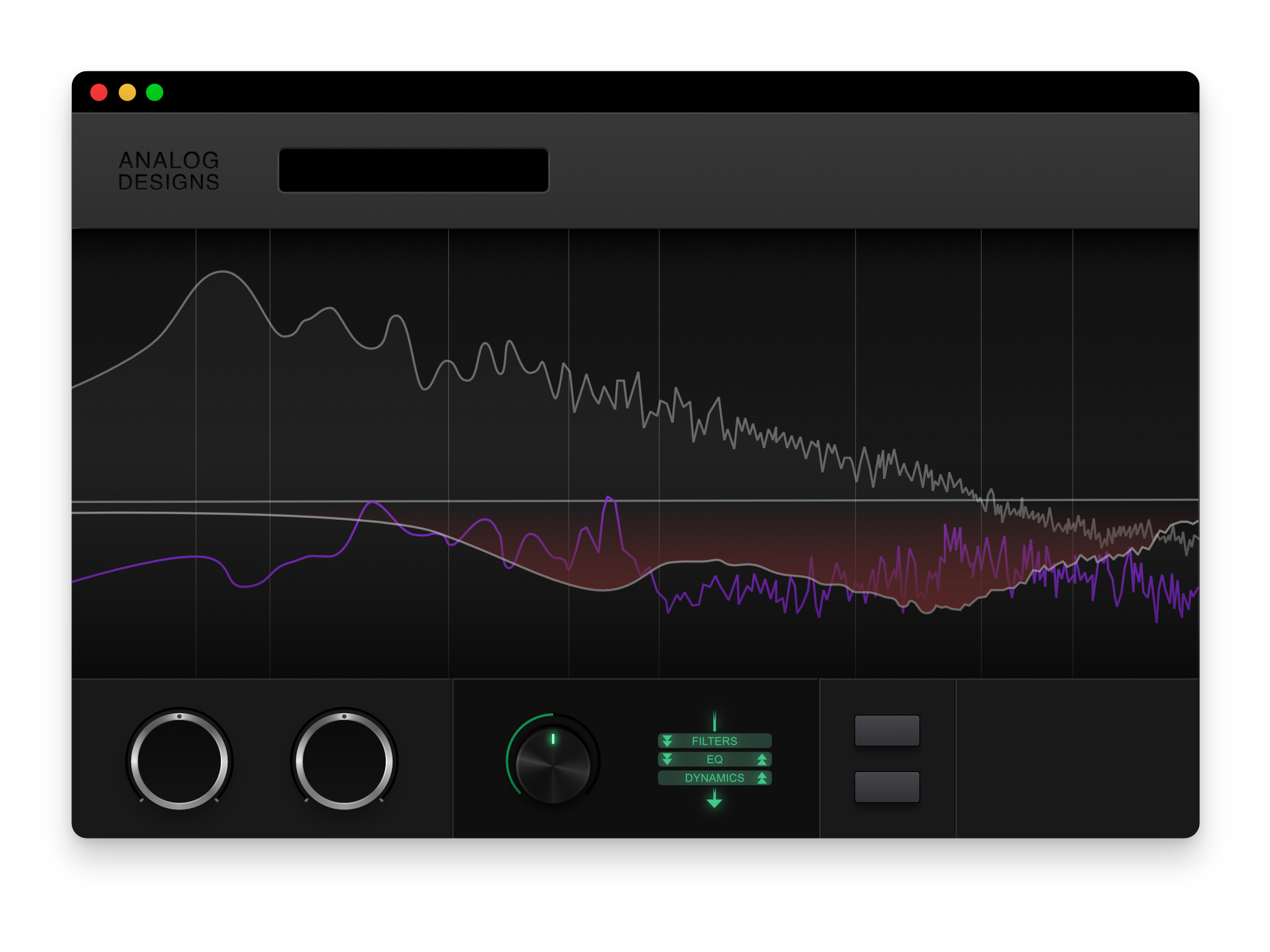Click the move-down arrows on FILTERS row
The image size is (1270, 952).
pos(667,741)
